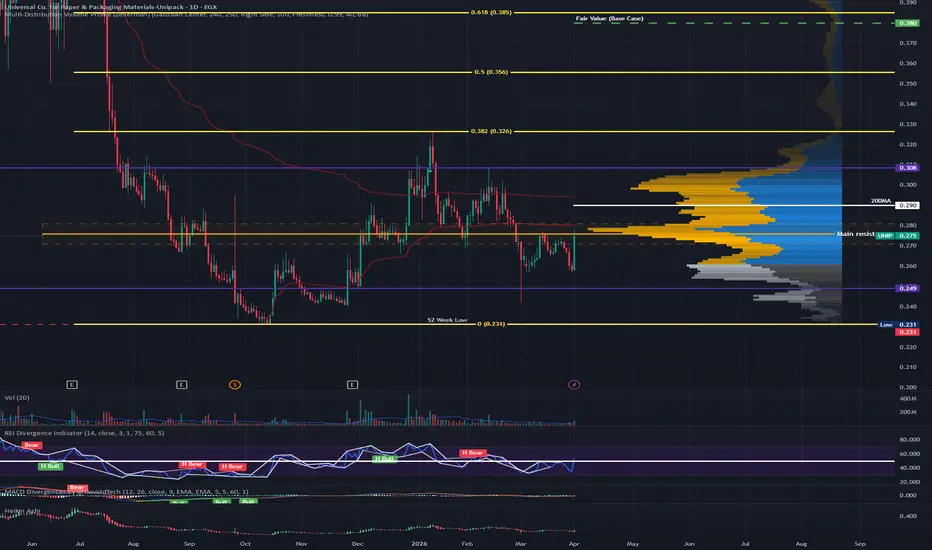Select the '0.5 (0.356)' Fibonacci label

click(491, 72)
